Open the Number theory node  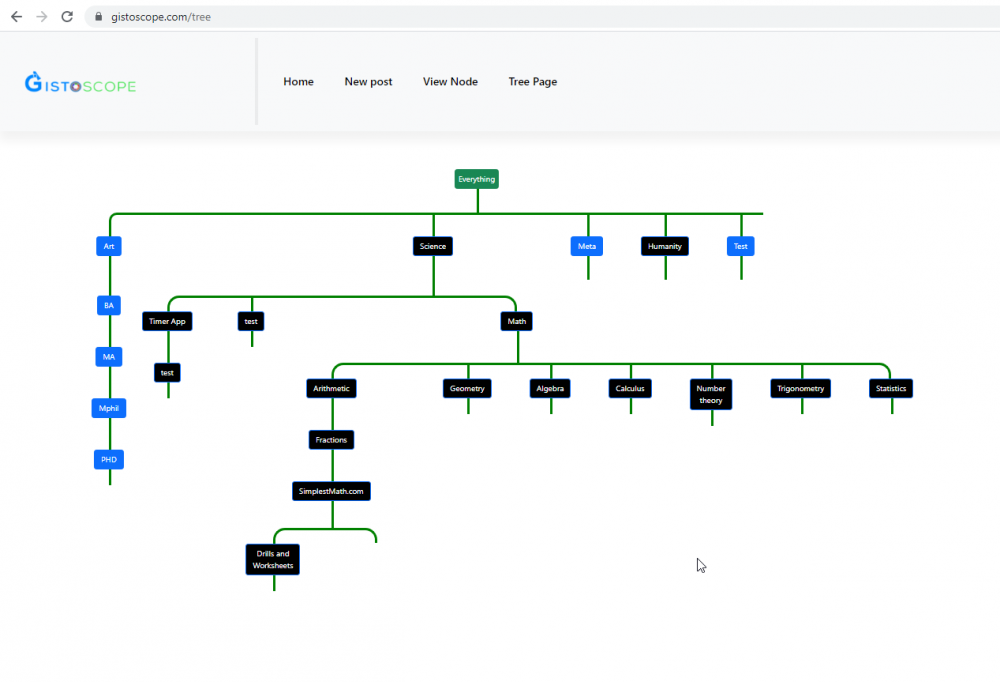pos(711,394)
